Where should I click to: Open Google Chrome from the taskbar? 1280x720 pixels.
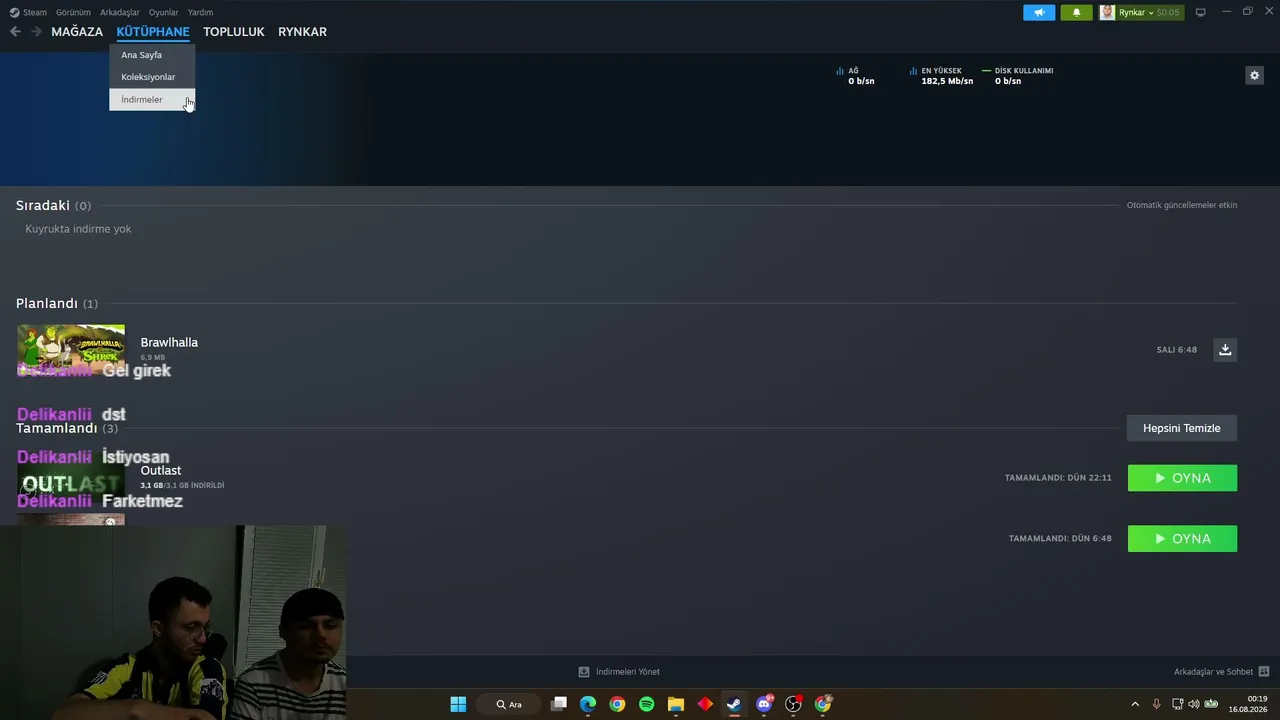[617, 704]
